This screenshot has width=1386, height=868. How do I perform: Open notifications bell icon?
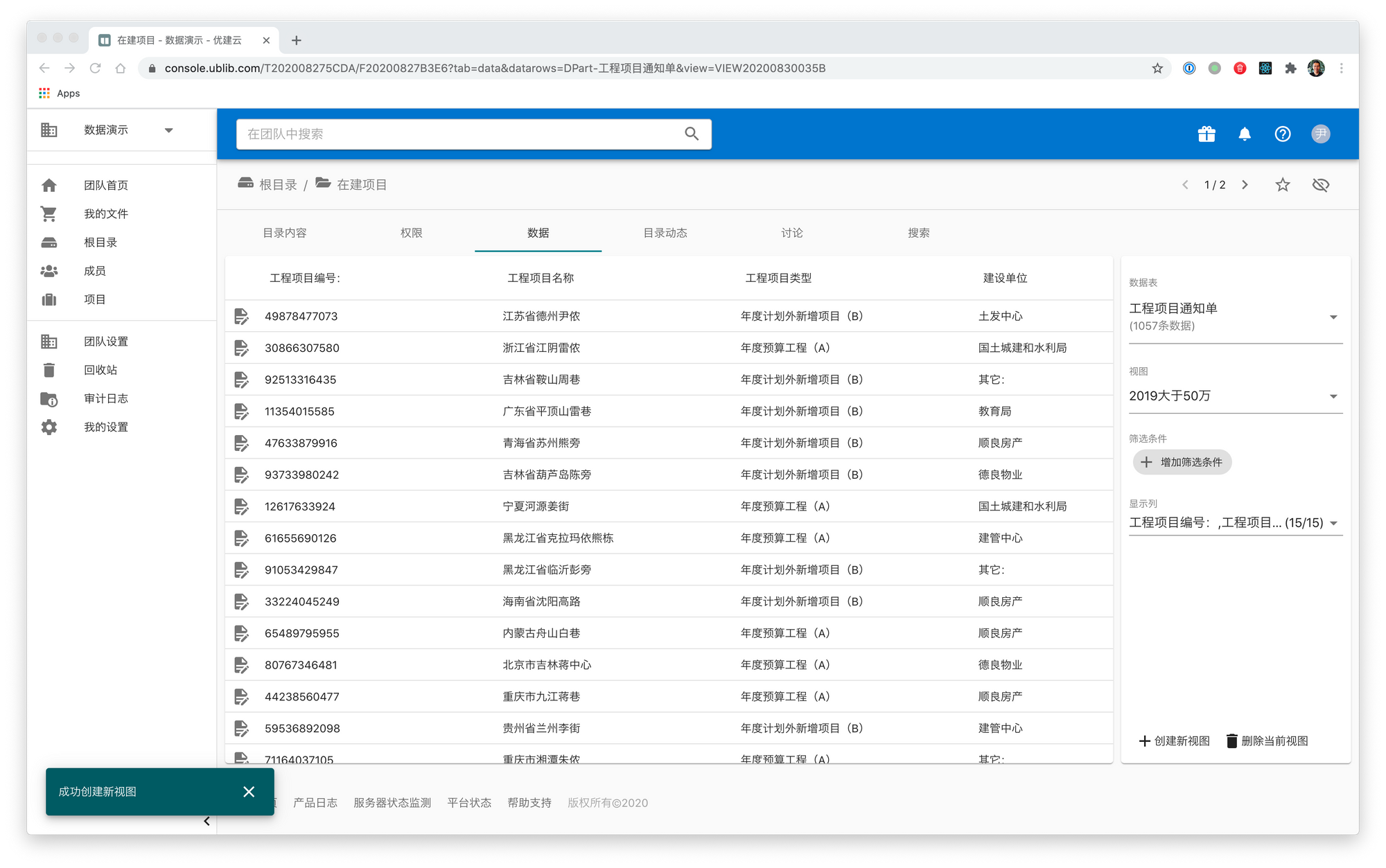(x=1245, y=134)
